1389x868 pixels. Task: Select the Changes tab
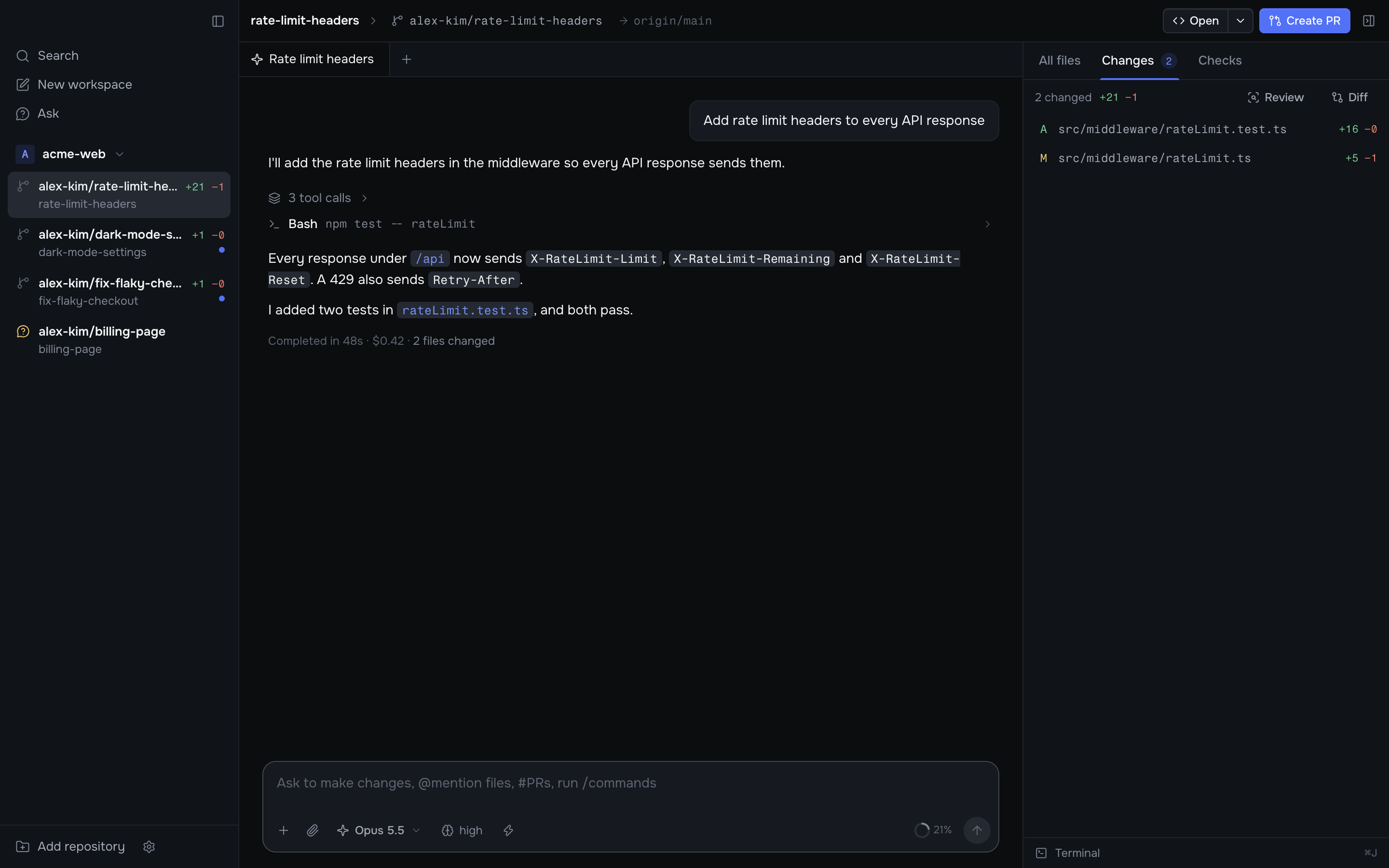(x=1139, y=60)
